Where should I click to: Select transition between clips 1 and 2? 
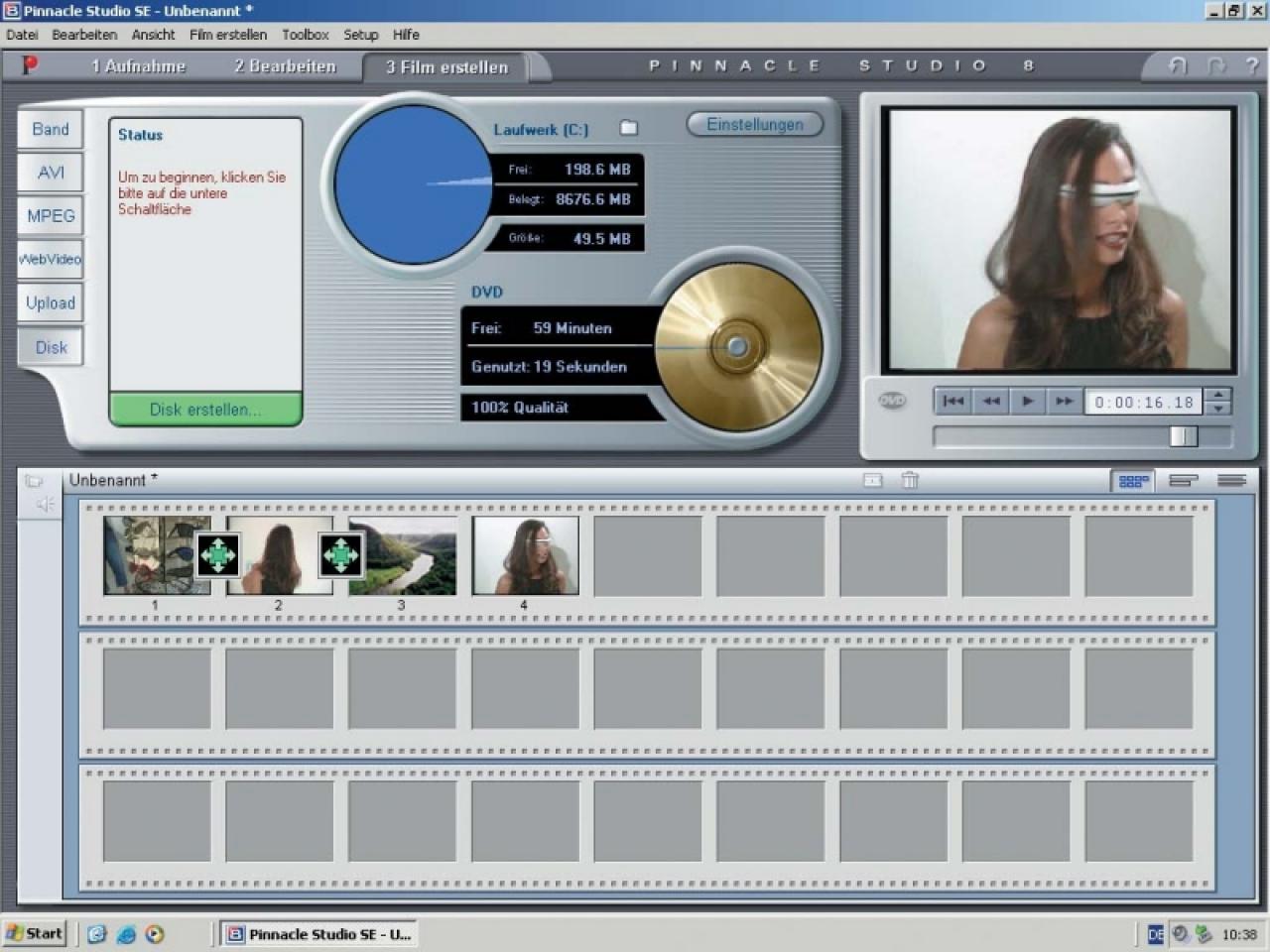tap(217, 554)
